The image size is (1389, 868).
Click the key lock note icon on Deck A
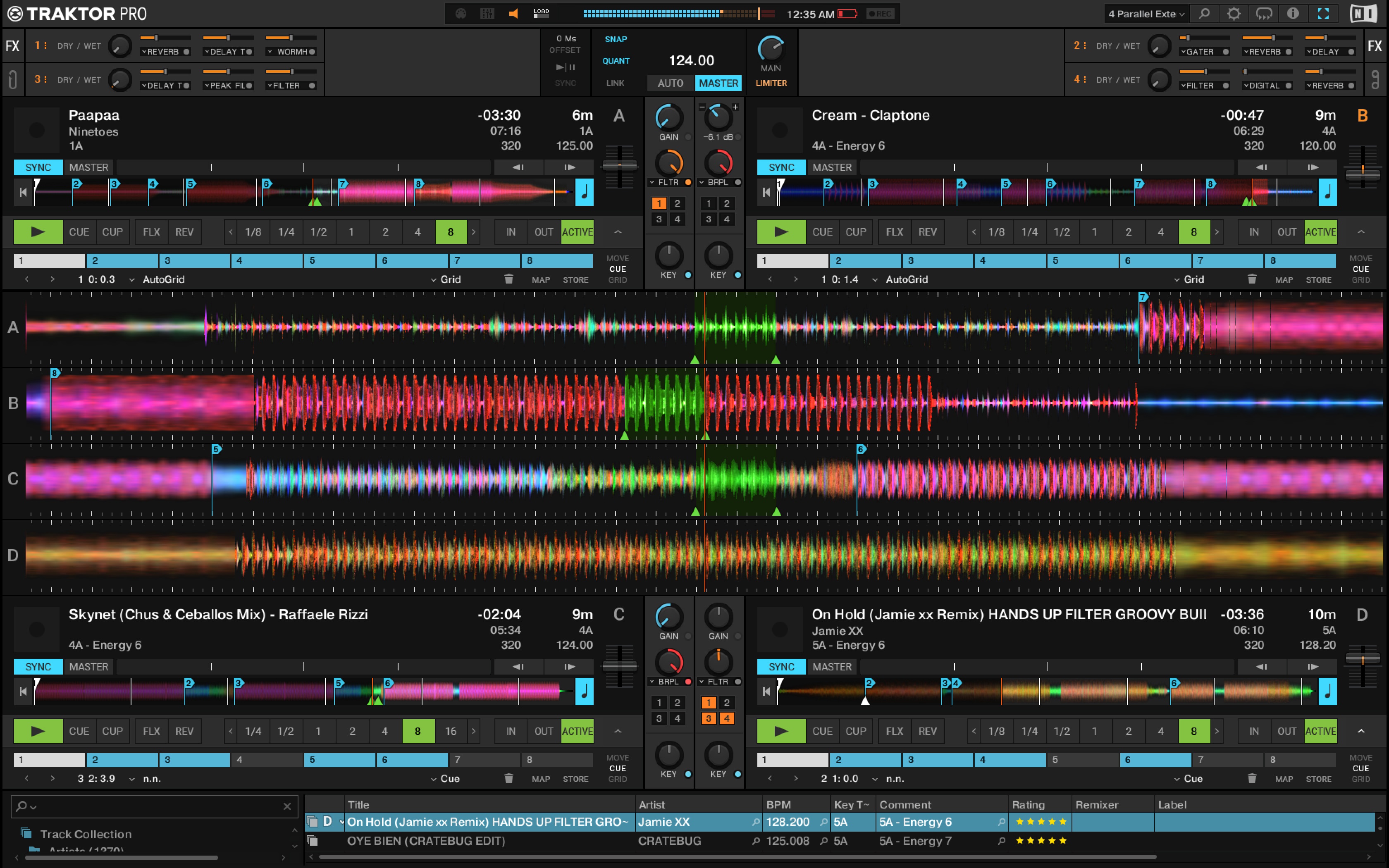pyautogui.click(x=584, y=192)
